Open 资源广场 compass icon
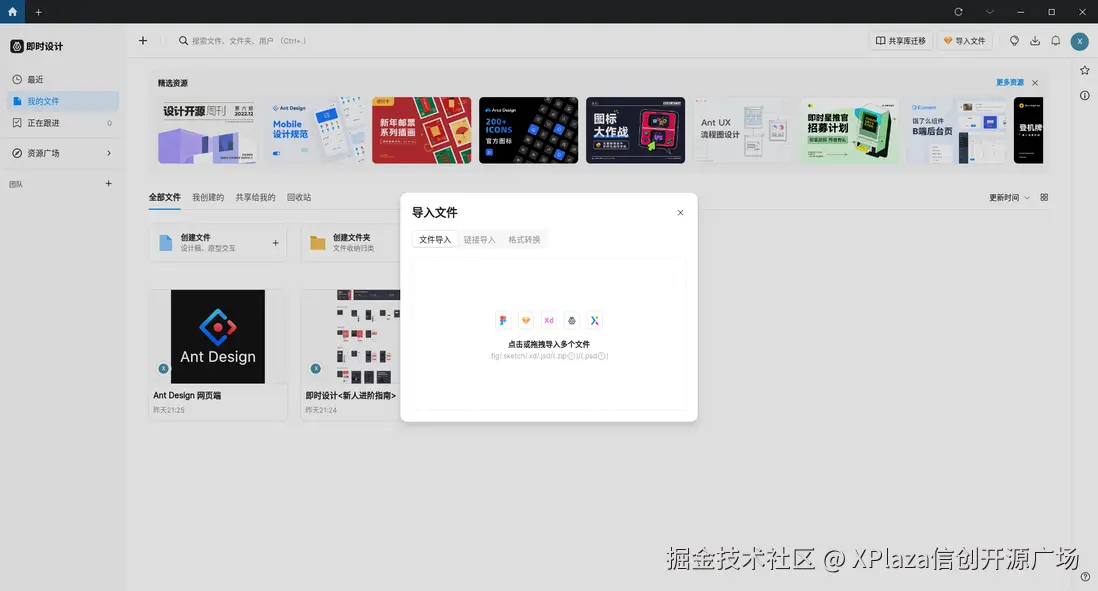 pyautogui.click(x=17, y=153)
